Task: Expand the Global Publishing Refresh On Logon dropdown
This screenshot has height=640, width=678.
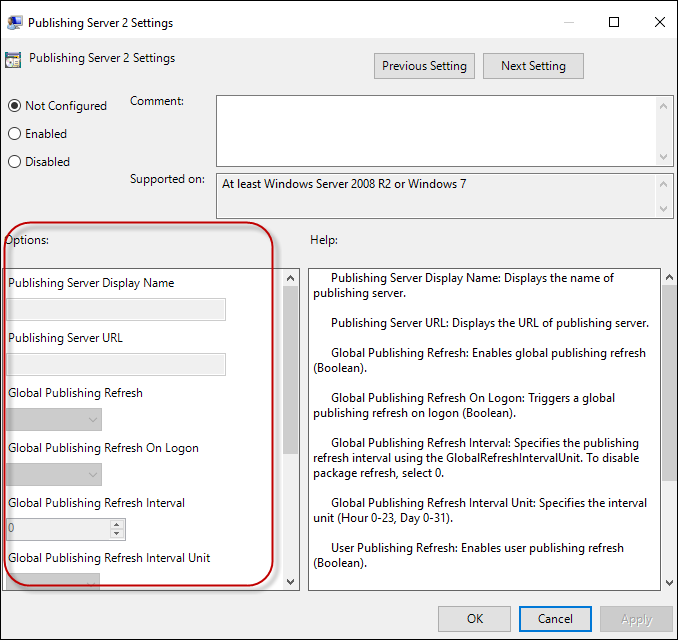Action: click(x=55, y=474)
